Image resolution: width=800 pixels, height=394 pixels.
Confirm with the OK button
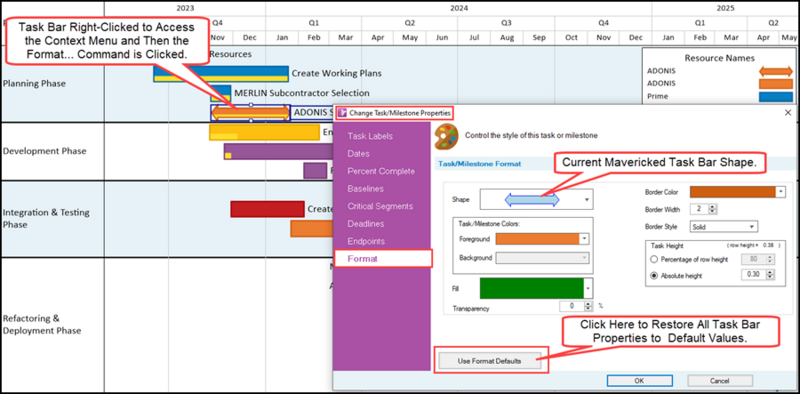(639, 381)
